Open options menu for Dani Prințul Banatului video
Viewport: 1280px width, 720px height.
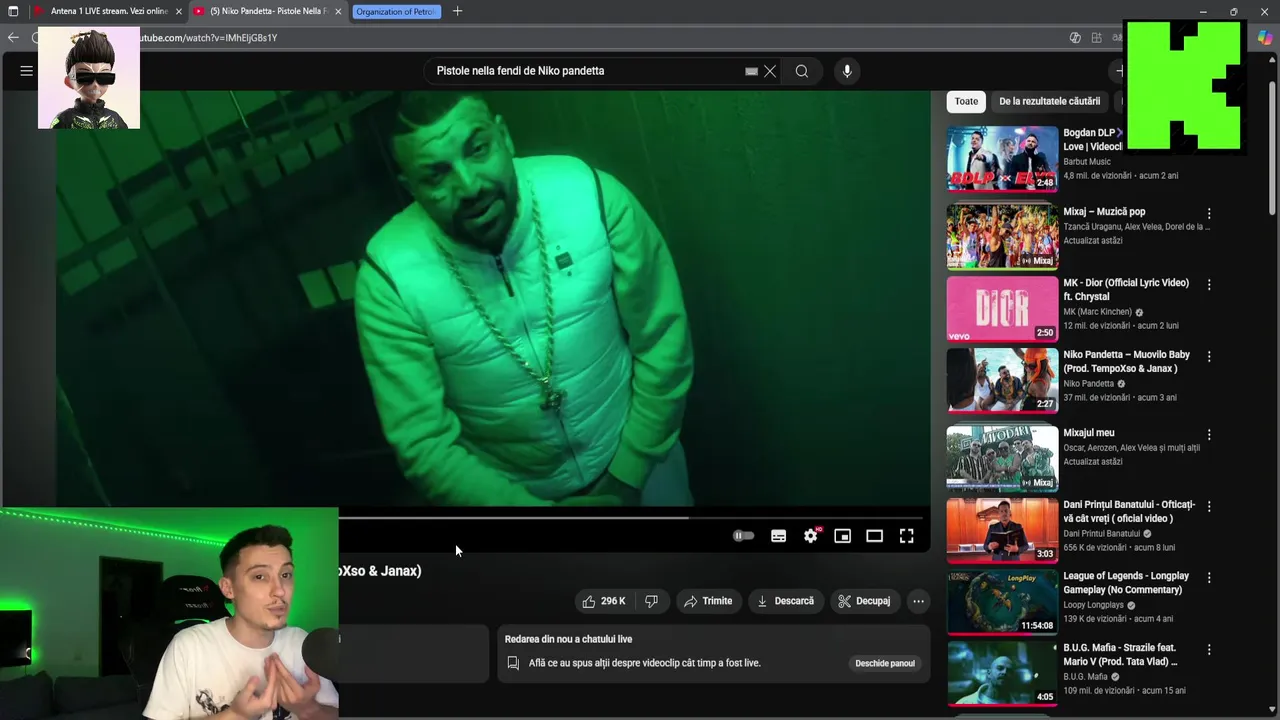pos(1209,506)
